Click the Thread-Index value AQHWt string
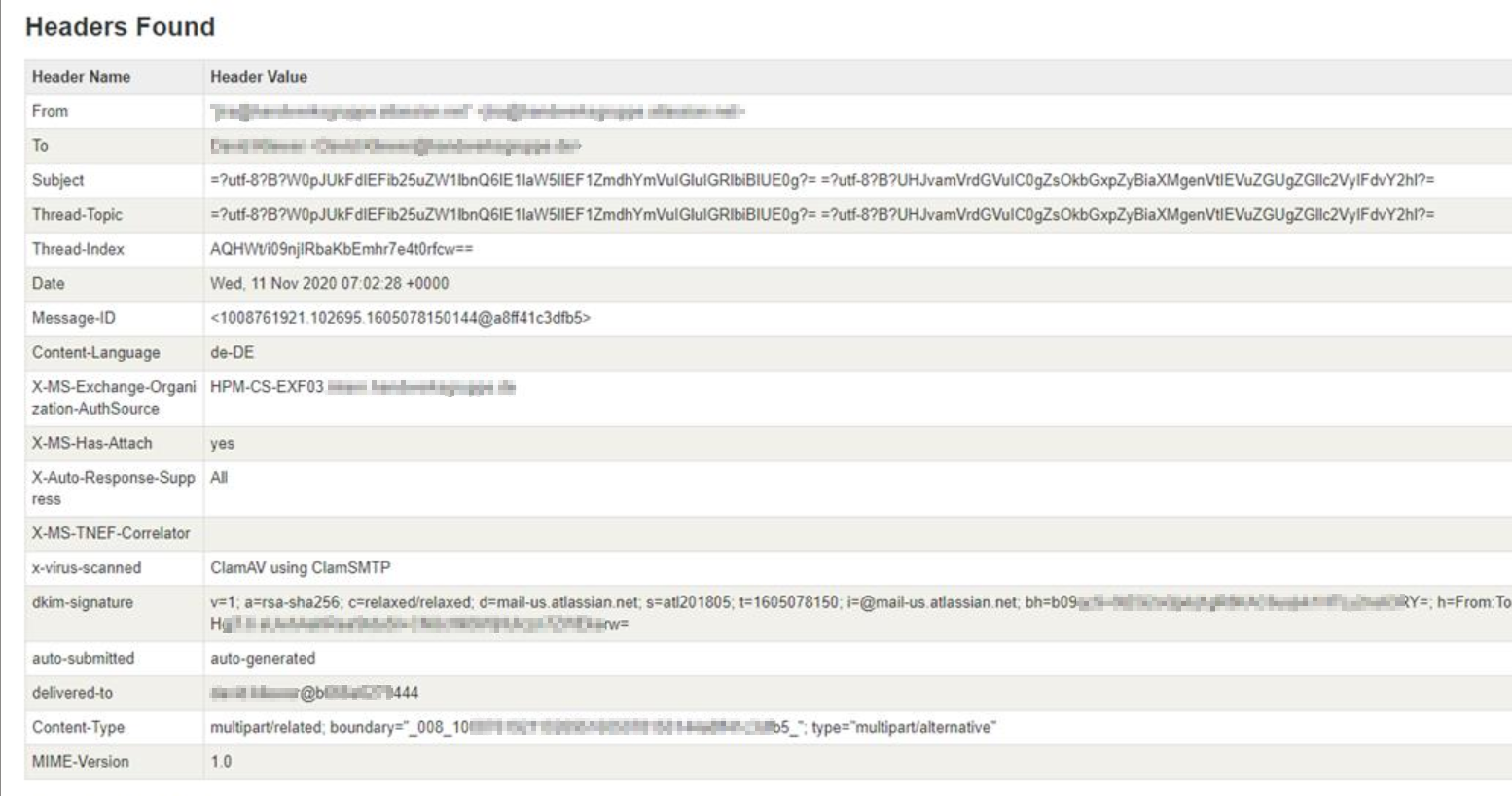The height and width of the screenshot is (796, 1512). tap(342, 249)
